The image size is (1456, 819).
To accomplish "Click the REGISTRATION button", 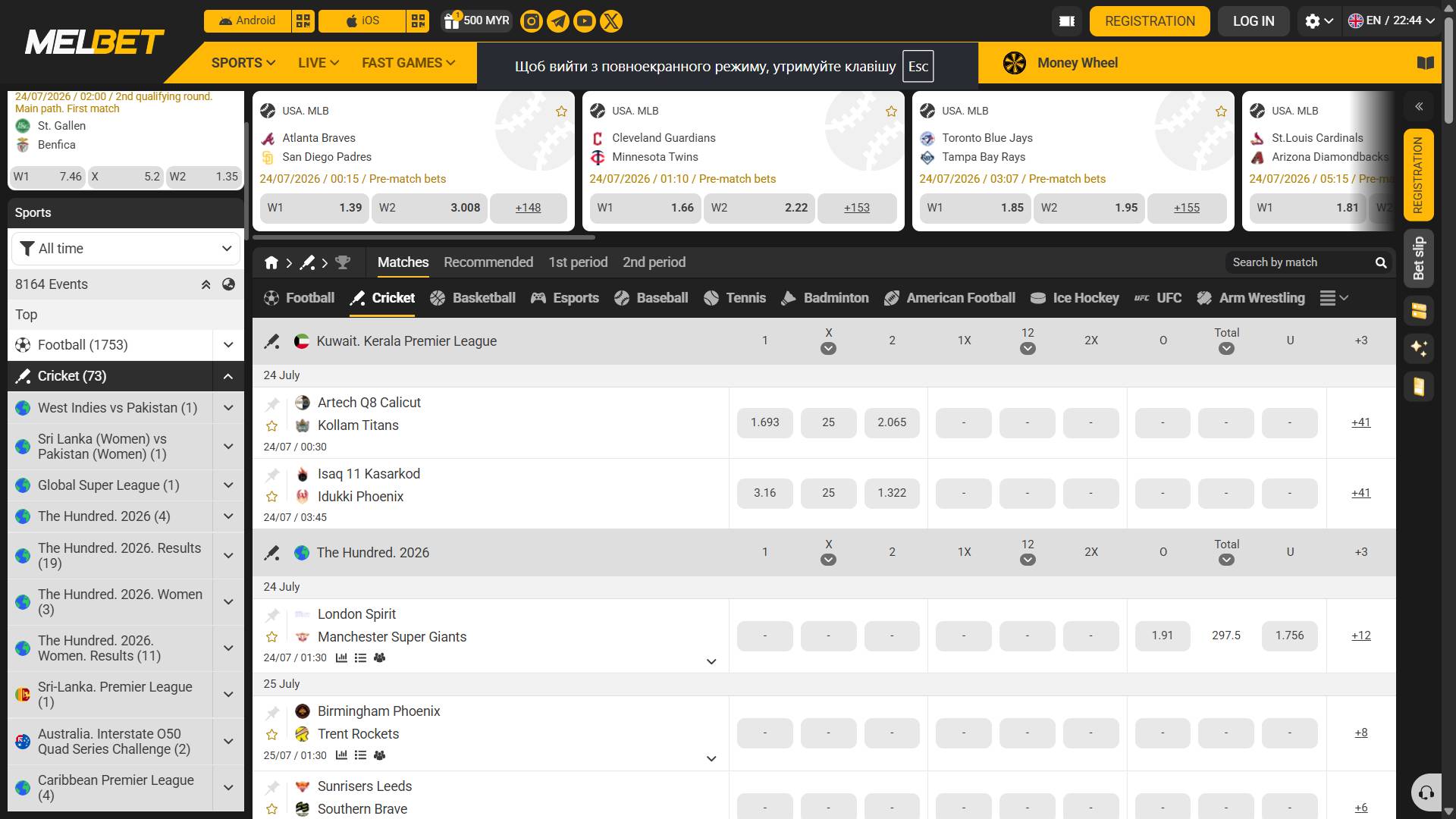I will tap(1150, 21).
